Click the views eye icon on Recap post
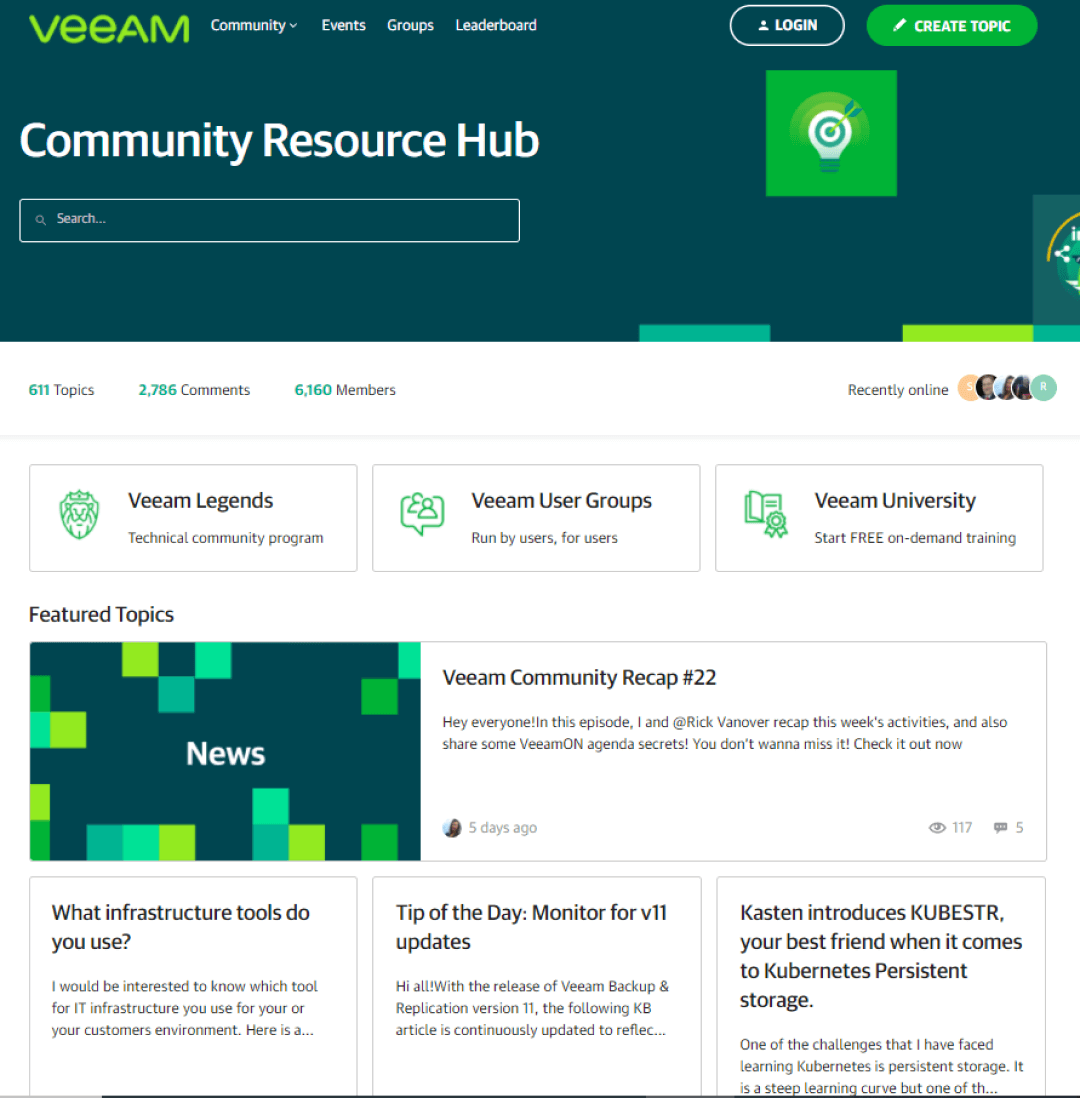The width and height of the screenshot is (1080, 1098). [x=937, y=828]
